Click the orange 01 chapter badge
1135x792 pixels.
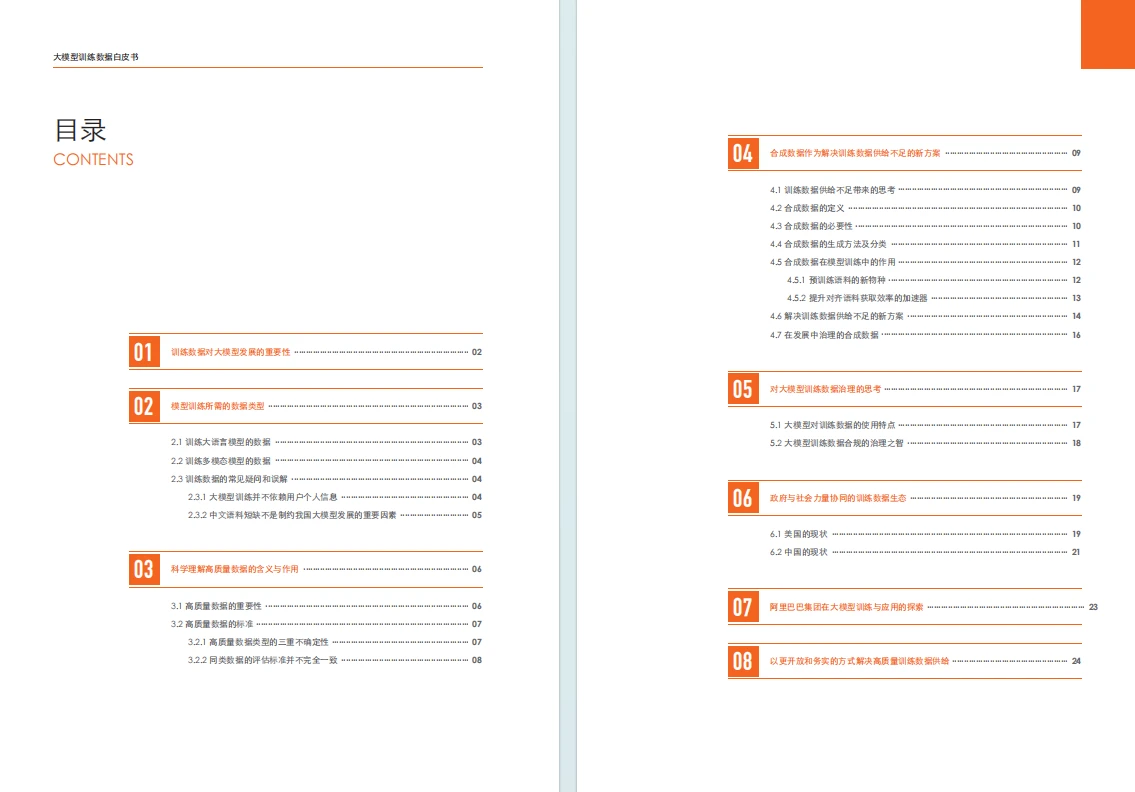click(144, 352)
